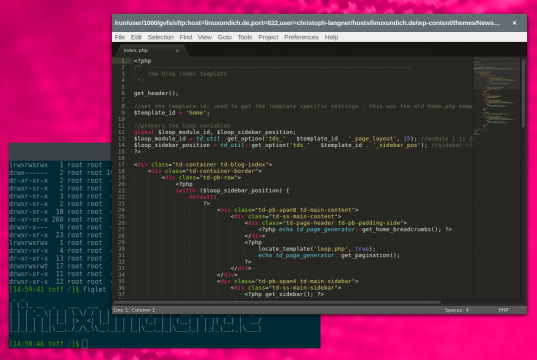Close the Sublime Text window
Screen dimensions: 537x360
pos(514,23)
